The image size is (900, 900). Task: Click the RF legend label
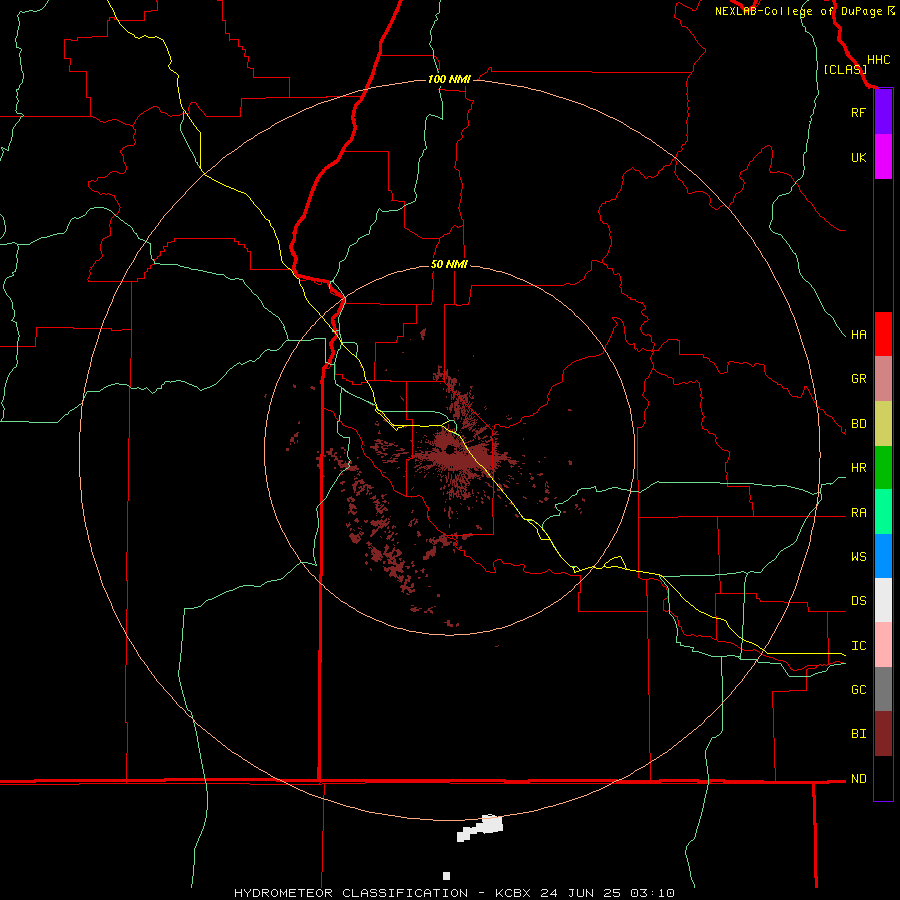(858, 113)
